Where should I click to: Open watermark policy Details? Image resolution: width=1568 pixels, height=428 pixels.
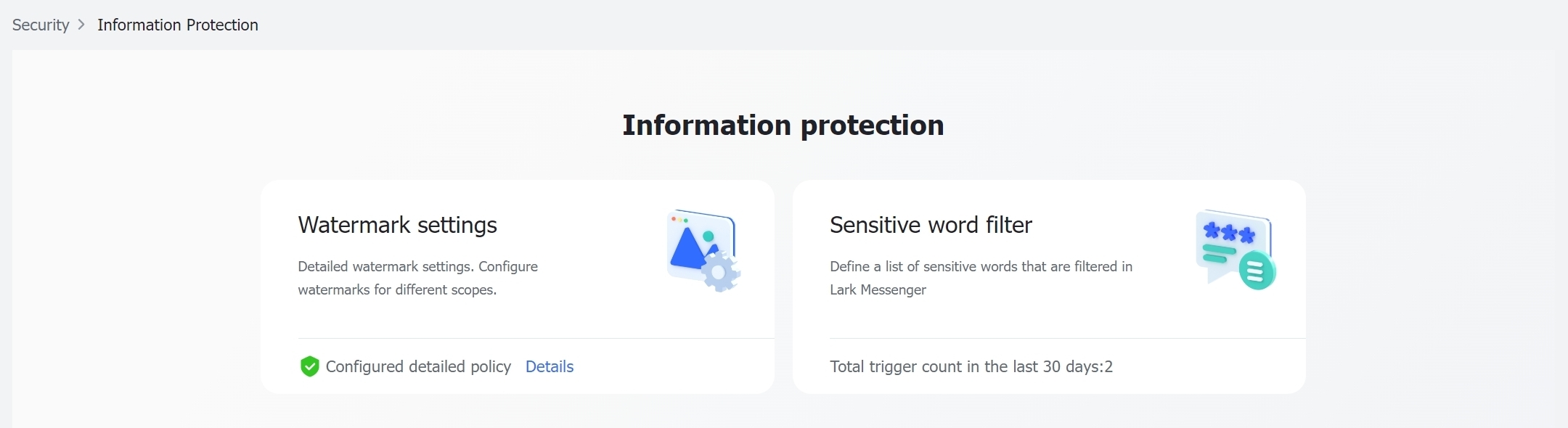[550, 367]
